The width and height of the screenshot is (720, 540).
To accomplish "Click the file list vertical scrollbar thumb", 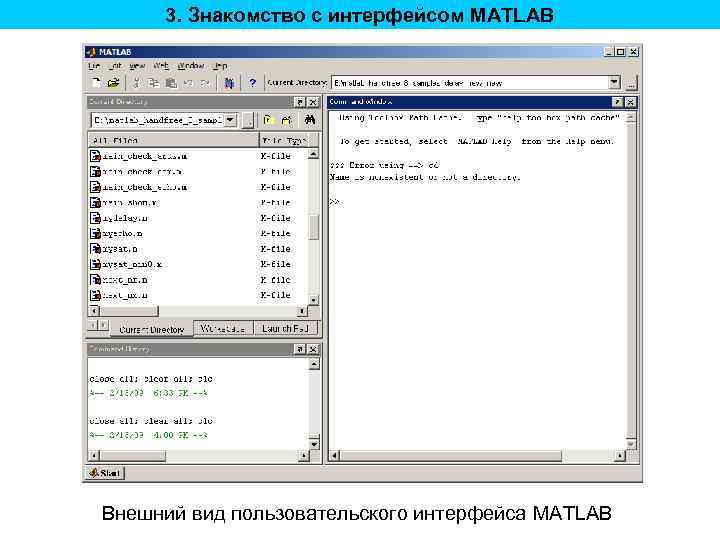I will (314, 227).
